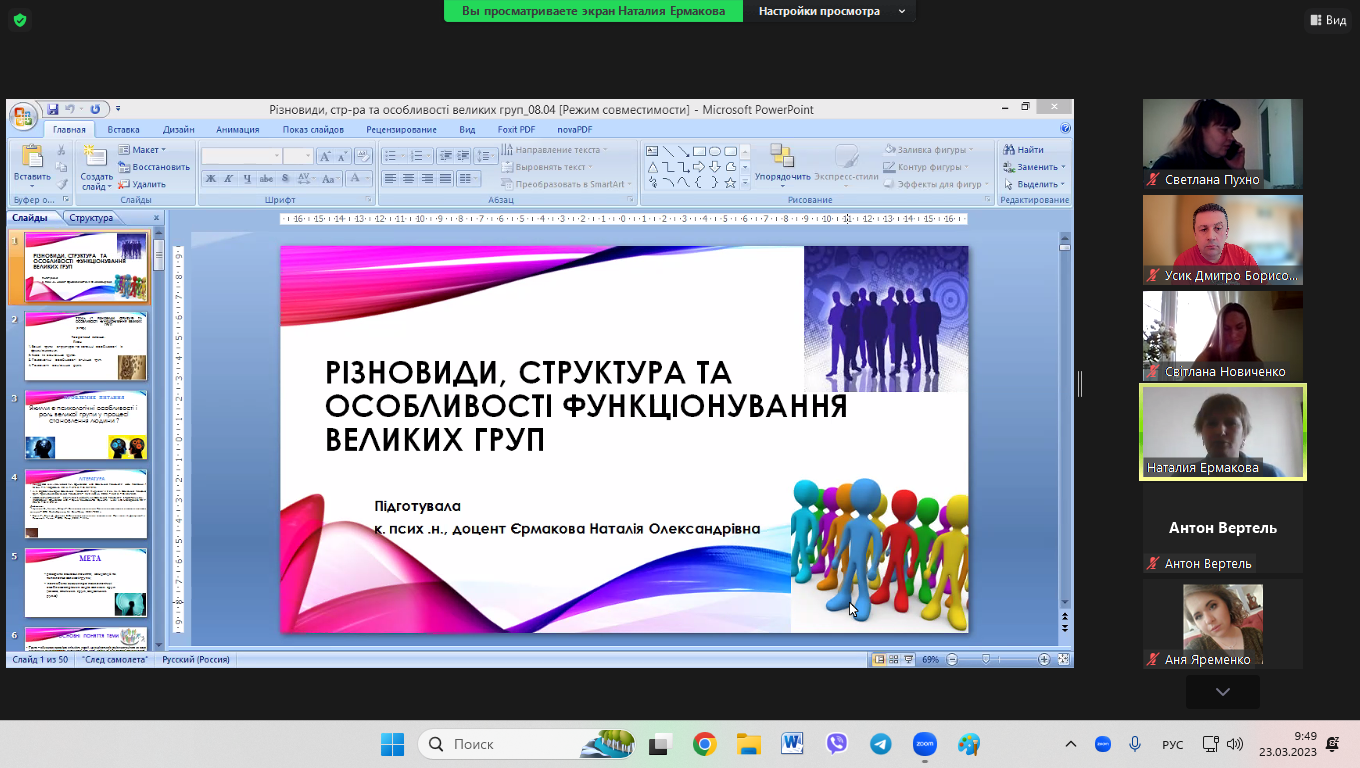Select the text box shape in gallery
The image size is (1360, 768).
[x=652, y=151]
